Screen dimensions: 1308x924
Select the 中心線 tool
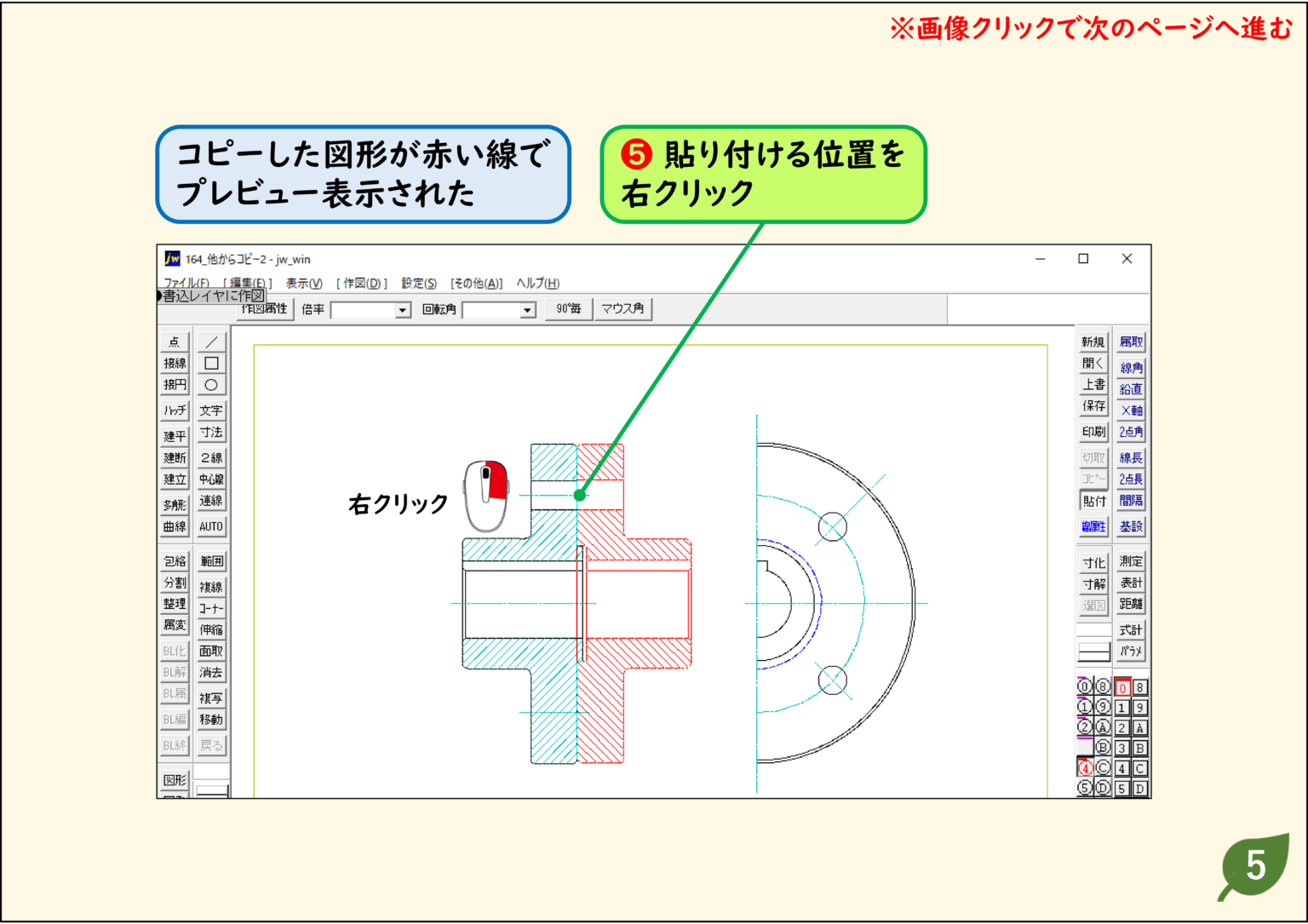[x=210, y=479]
